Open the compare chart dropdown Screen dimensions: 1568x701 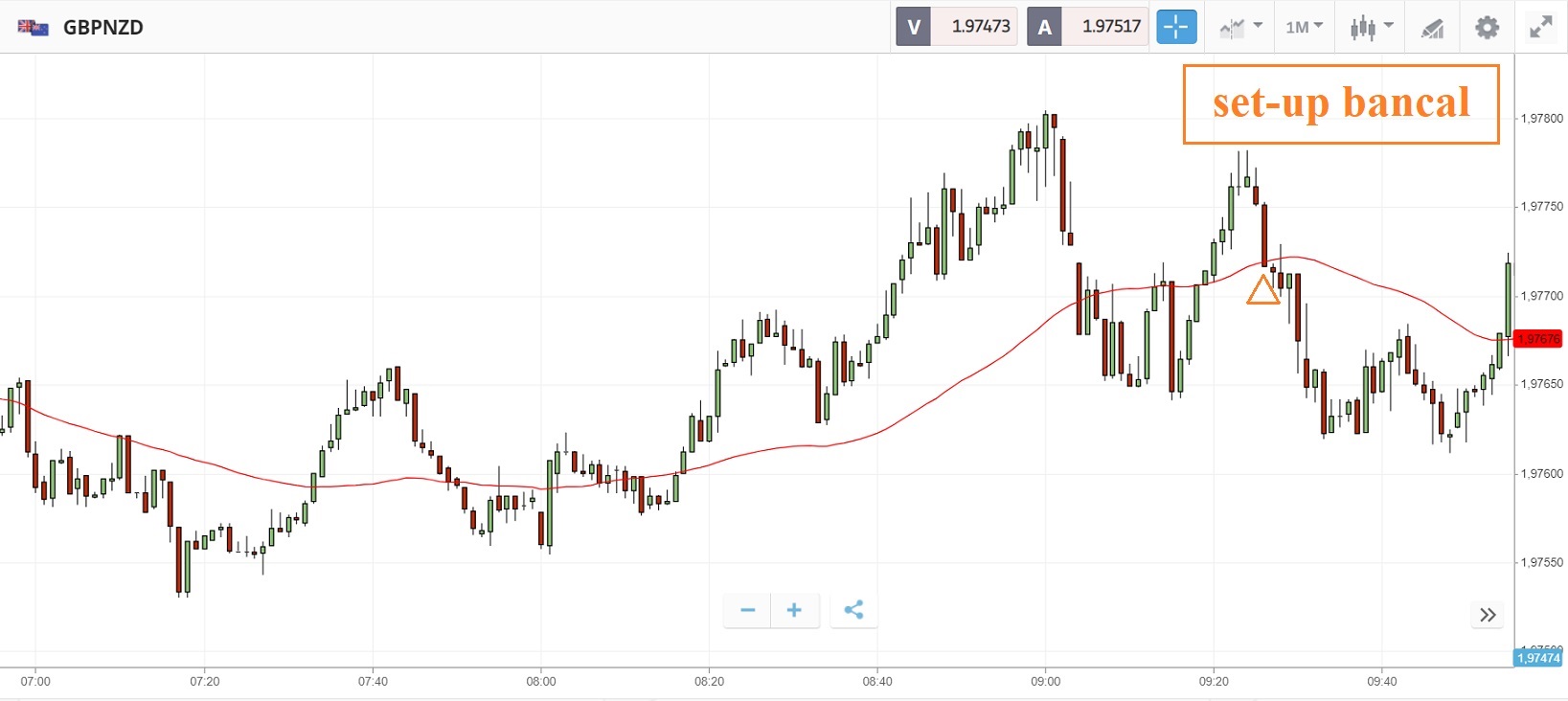click(1240, 27)
